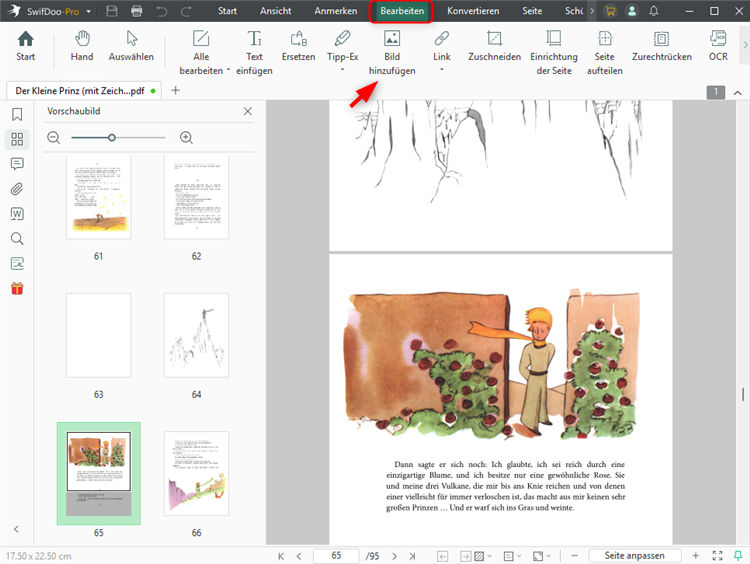This screenshot has width=750, height=564.
Task: Click the thumbnail size slider handle
Action: coord(111,138)
